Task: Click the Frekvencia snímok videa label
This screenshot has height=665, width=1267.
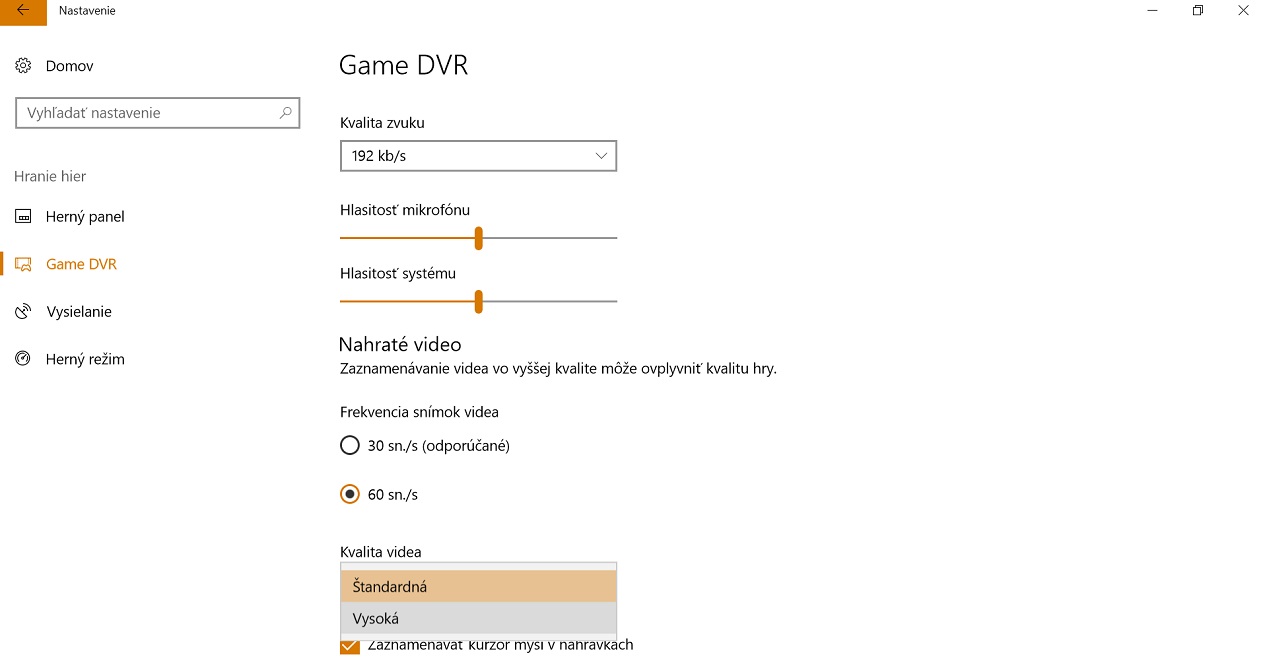Action: [419, 412]
